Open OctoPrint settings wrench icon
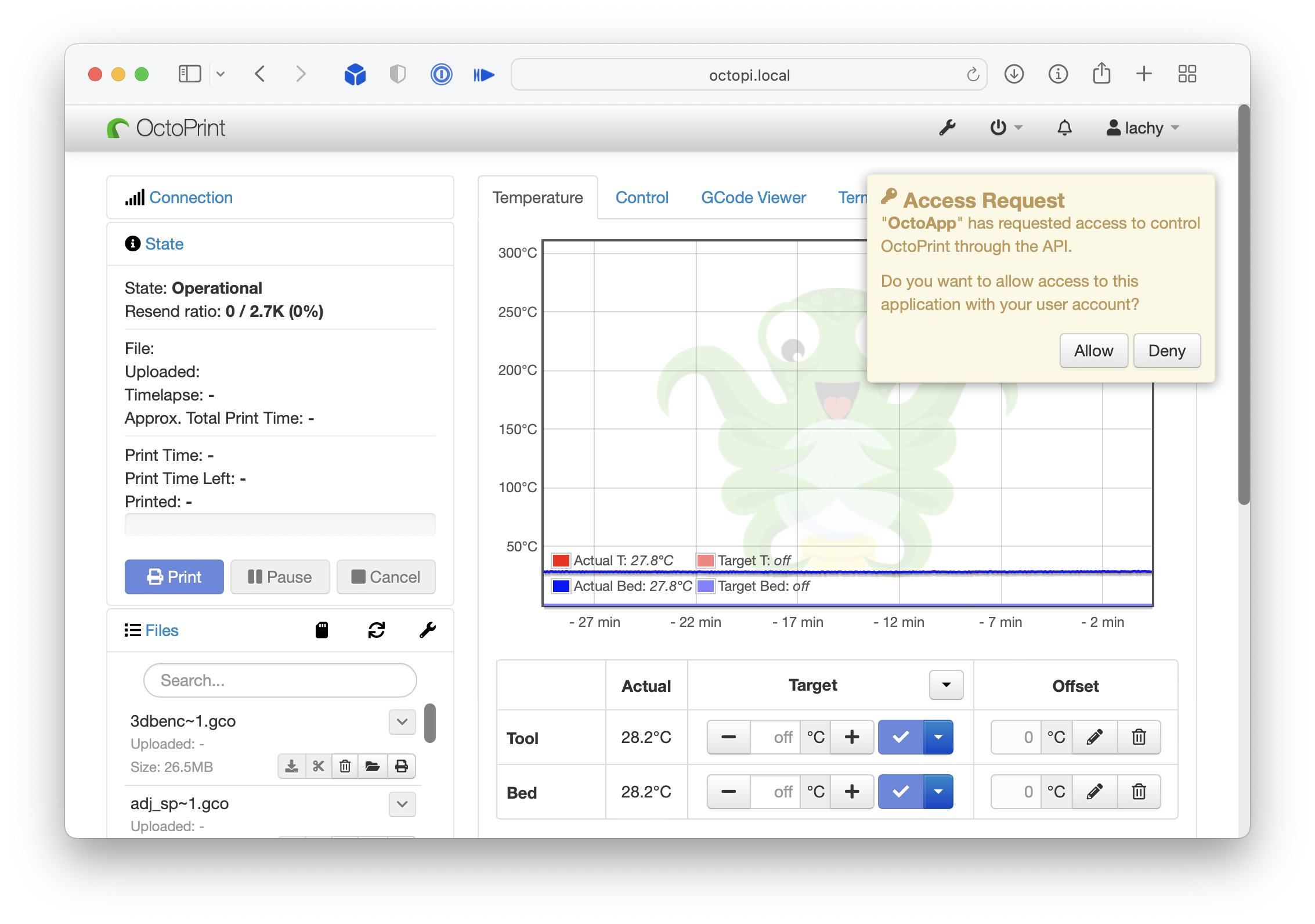 (x=947, y=128)
